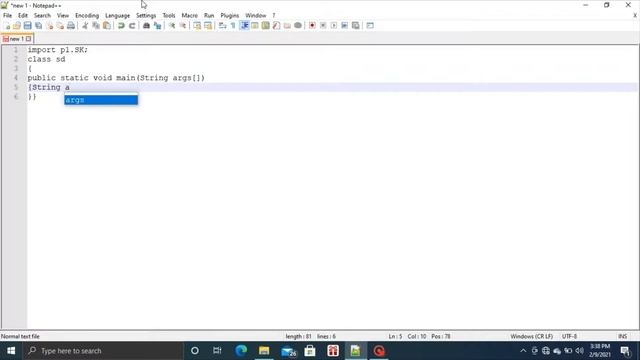Click the Cut toolbar icon
The width and height of the screenshot is (640, 360).
(85, 26)
